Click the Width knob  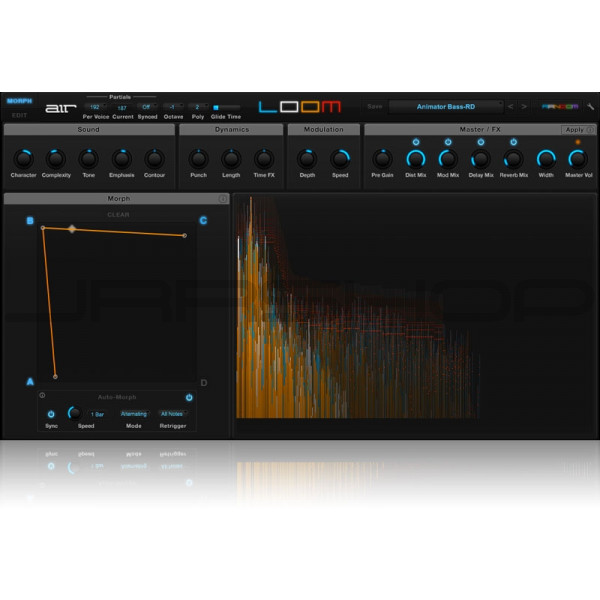click(x=546, y=159)
